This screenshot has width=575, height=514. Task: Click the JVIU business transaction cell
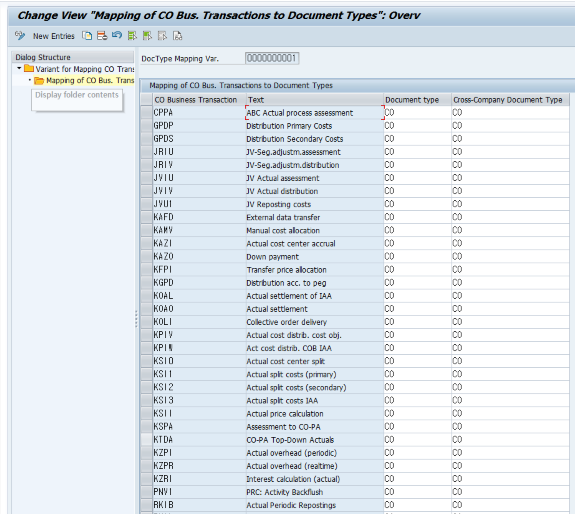pyautogui.click(x=199, y=178)
